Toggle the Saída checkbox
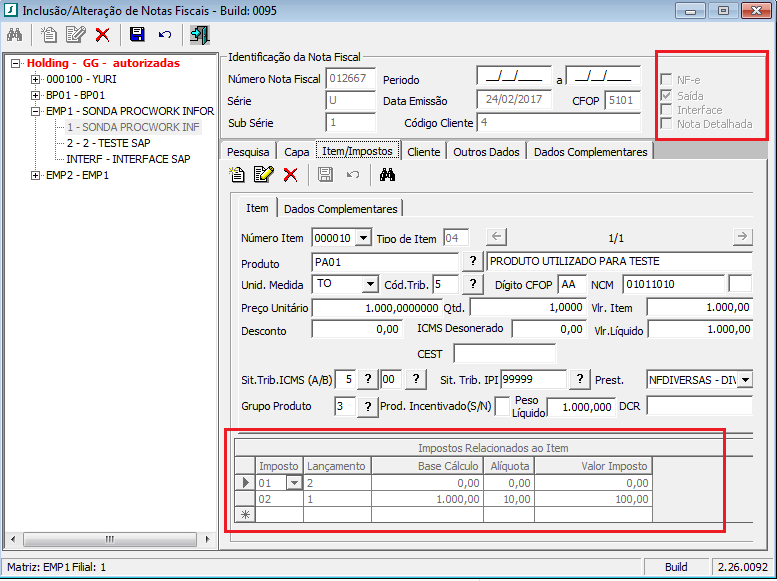 click(667, 96)
